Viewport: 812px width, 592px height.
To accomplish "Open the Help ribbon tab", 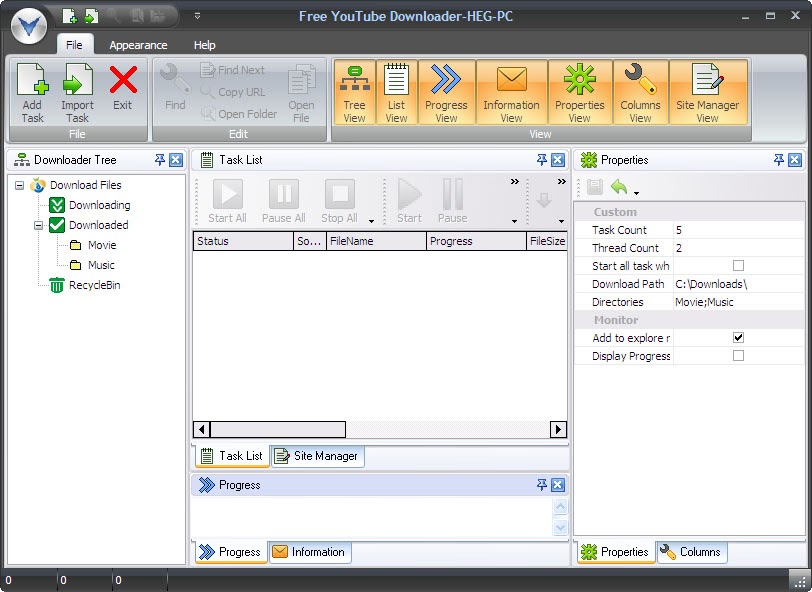I will (205, 45).
